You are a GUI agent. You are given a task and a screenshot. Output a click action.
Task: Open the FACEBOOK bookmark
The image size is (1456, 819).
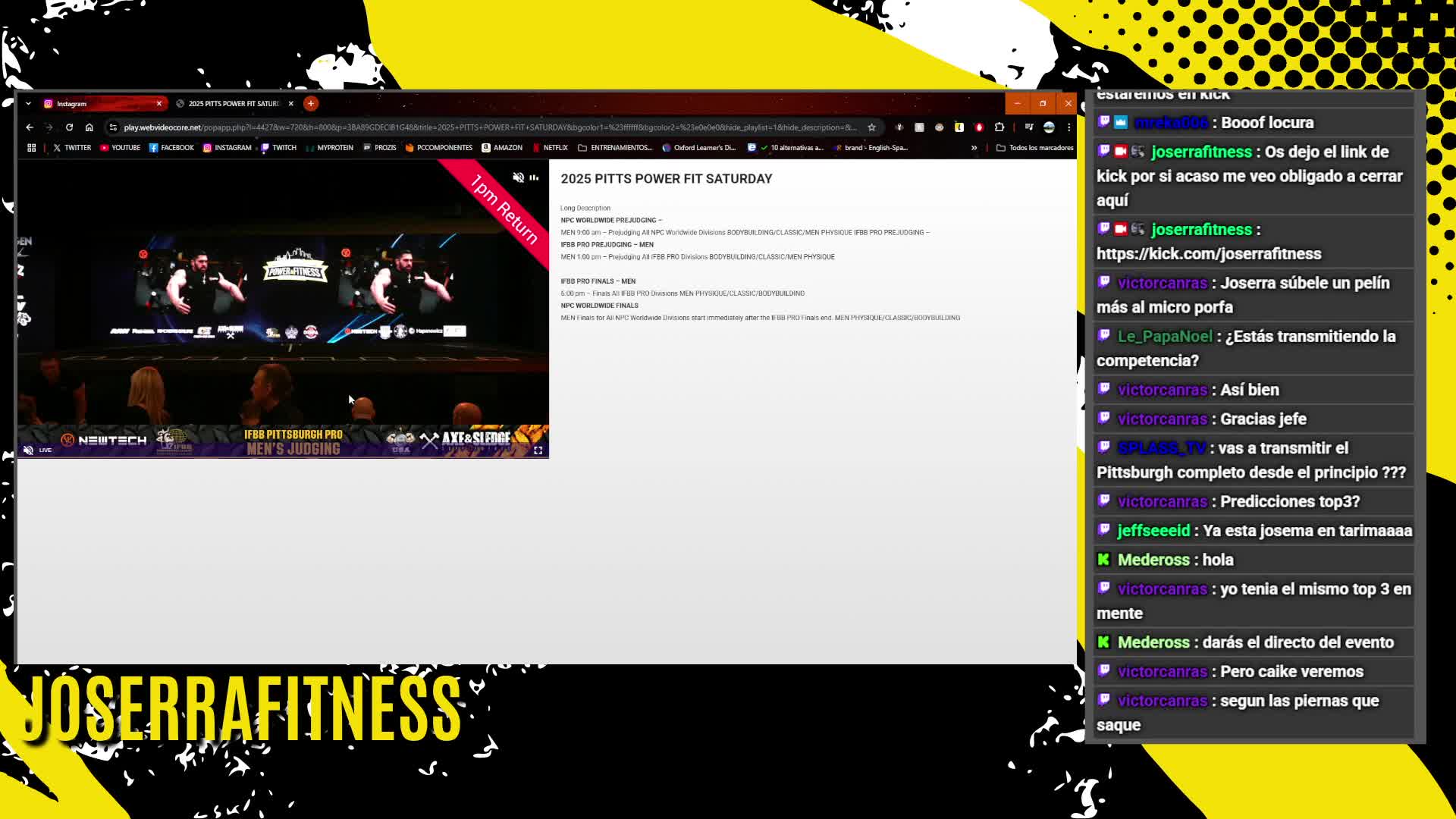click(171, 148)
